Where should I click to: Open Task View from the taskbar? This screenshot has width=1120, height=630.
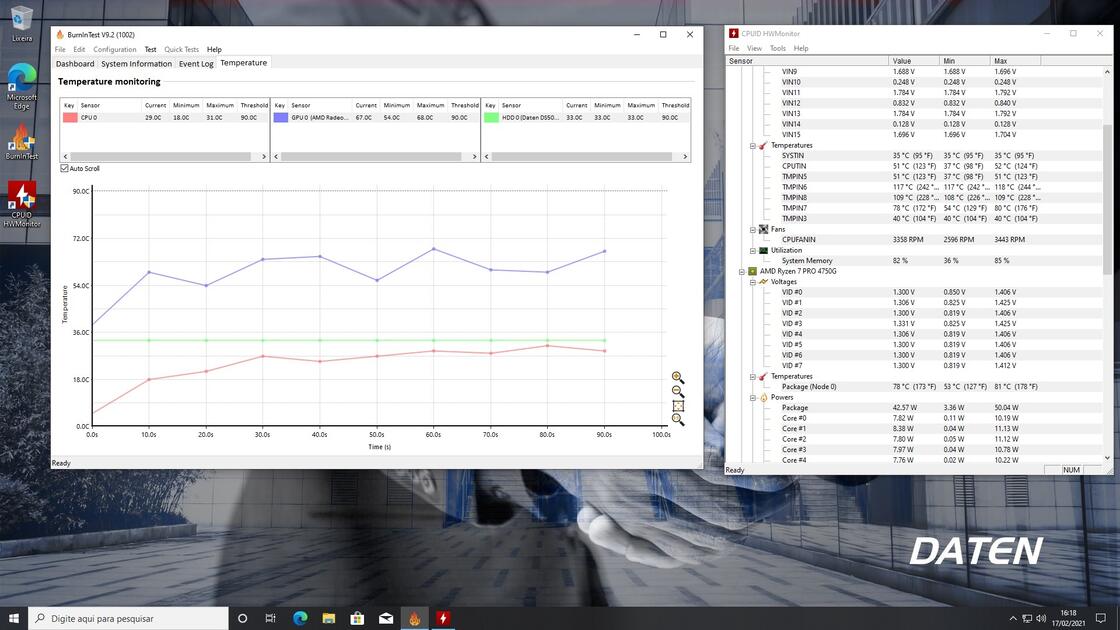(x=271, y=618)
